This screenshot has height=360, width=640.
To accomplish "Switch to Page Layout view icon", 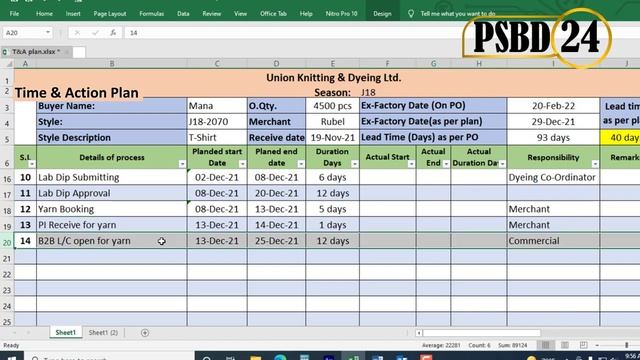I will click(564, 345).
